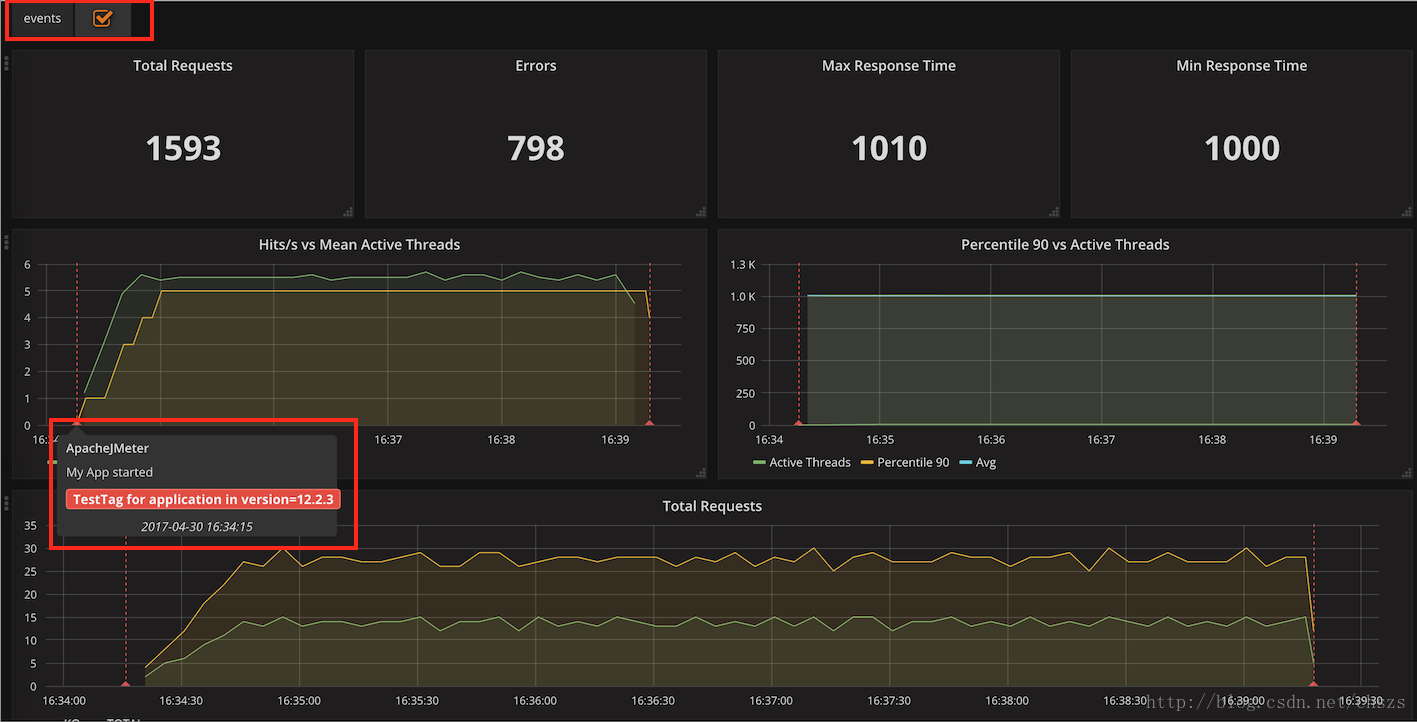Click the drag handle left of Hits/s graph row
The width and height of the screenshot is (1417, 722).
4,240
